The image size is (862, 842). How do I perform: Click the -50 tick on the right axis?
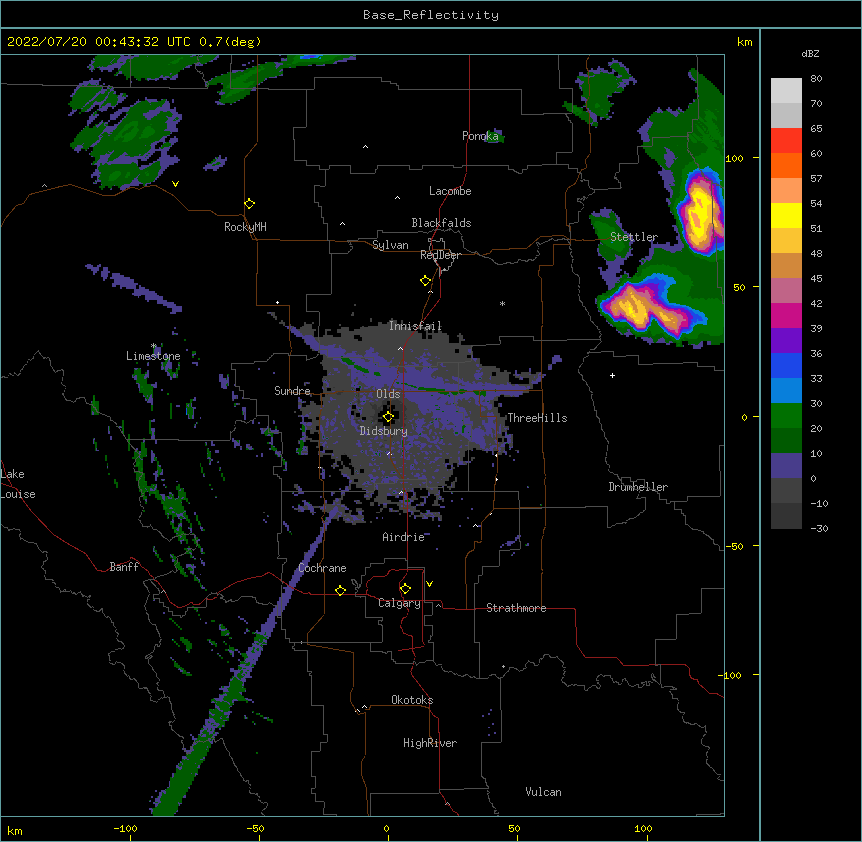pyautogui.click(x=734, y=546)
